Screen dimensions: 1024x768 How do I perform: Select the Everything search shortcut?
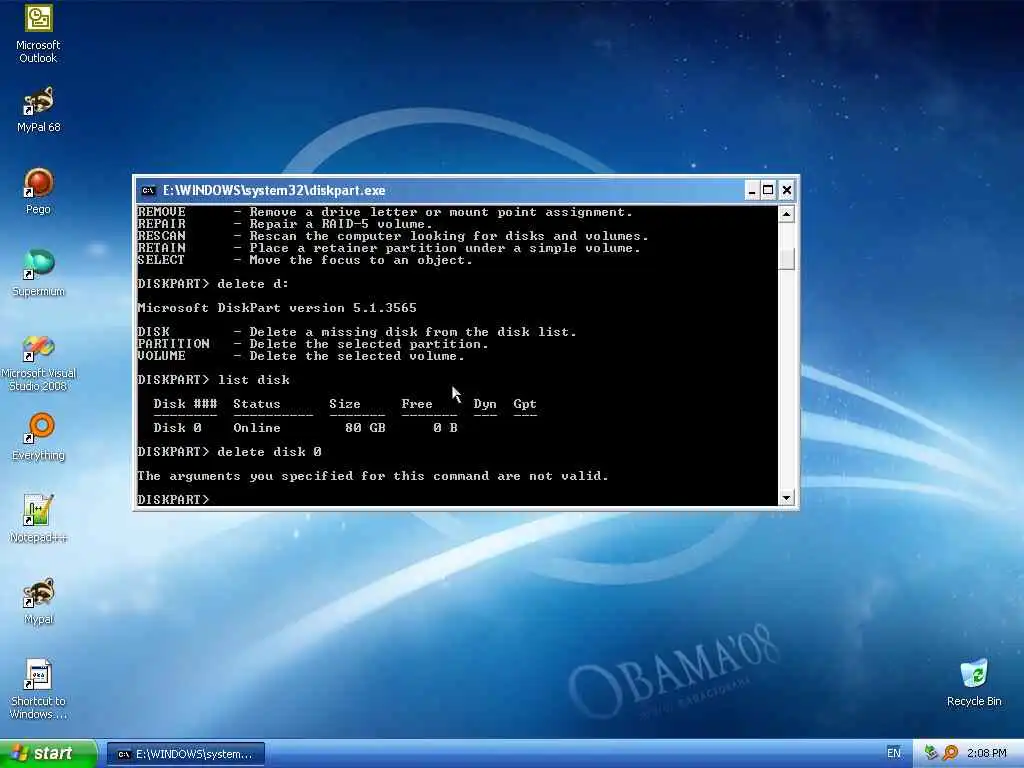pos(38,438)
